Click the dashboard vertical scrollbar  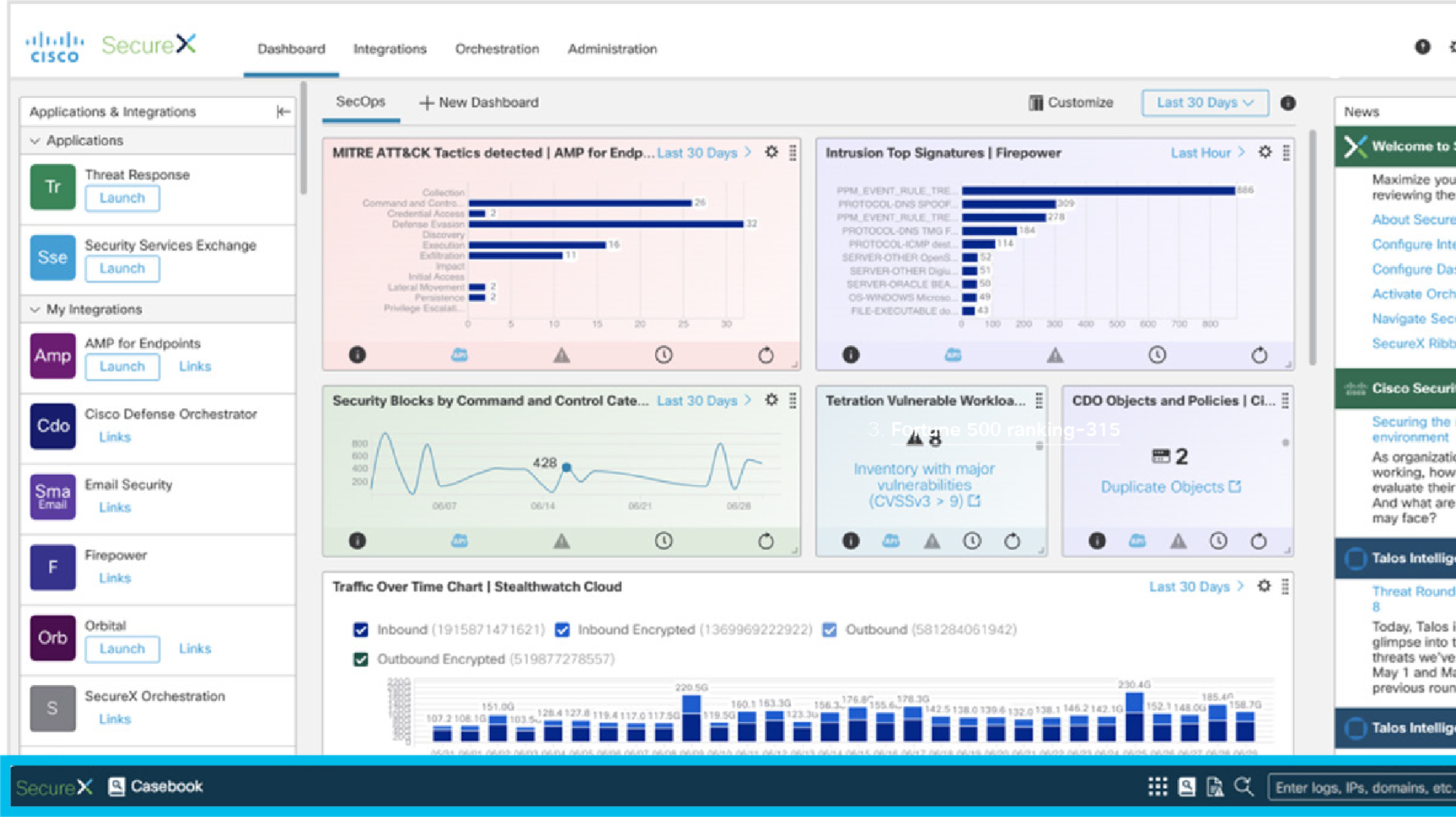[1312, 248]
